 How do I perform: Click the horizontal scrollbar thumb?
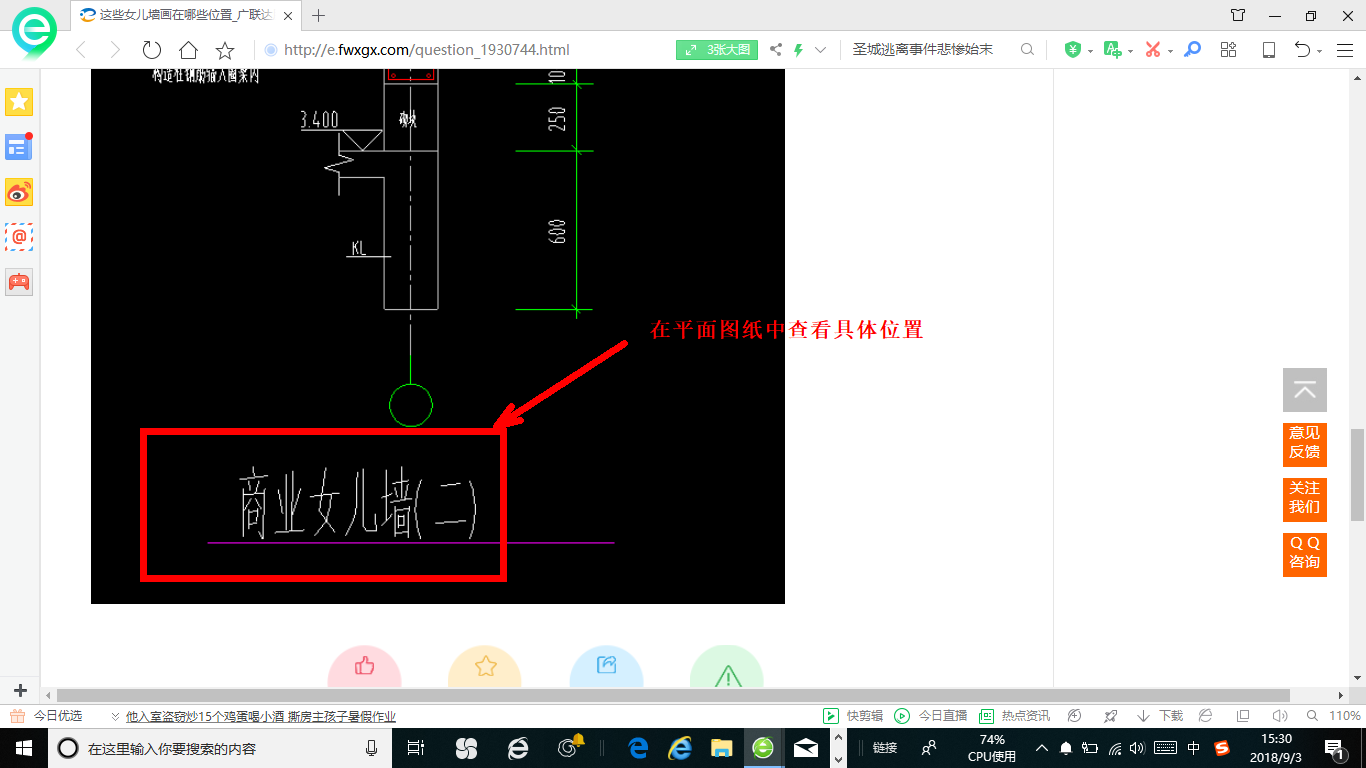pos(673,695)
